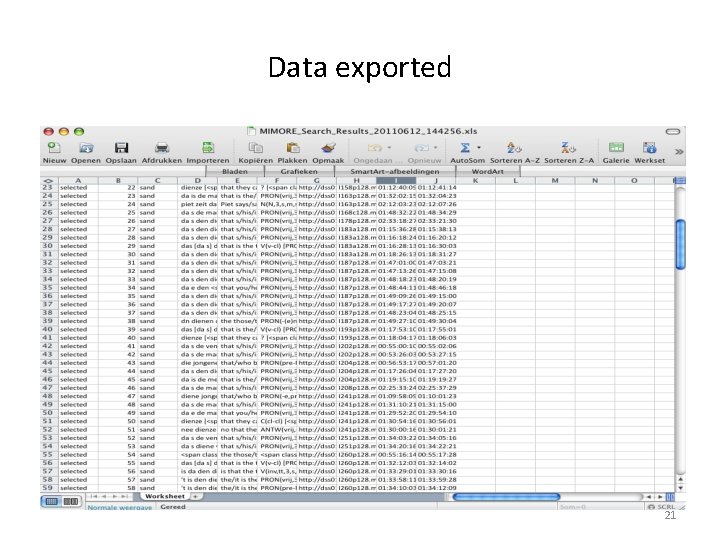Open the Galerie icon
This screenshot has width=720, height=540.
click(616, 148)
